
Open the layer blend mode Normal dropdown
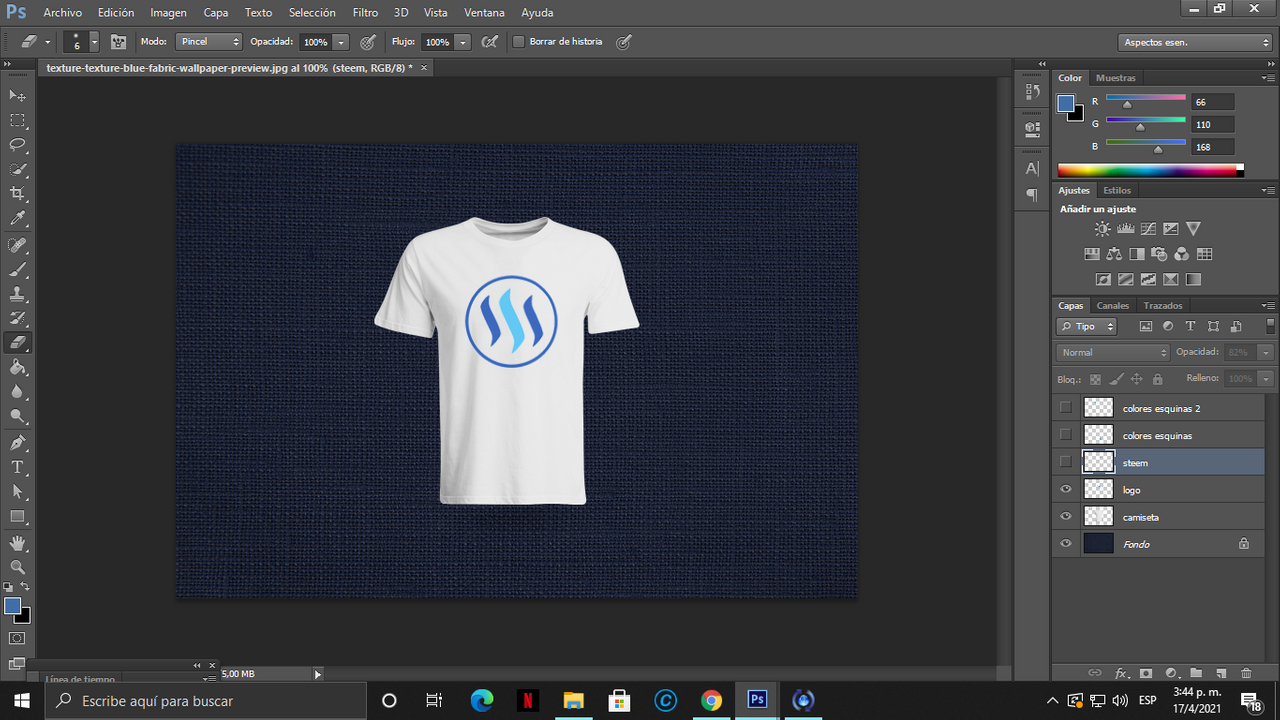coord(1113,352)
